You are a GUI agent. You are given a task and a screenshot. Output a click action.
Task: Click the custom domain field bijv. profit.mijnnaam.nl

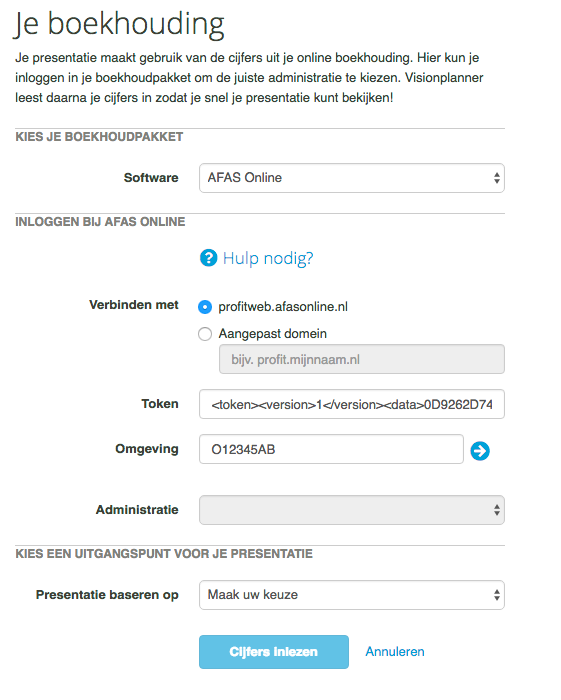(362, 359)
